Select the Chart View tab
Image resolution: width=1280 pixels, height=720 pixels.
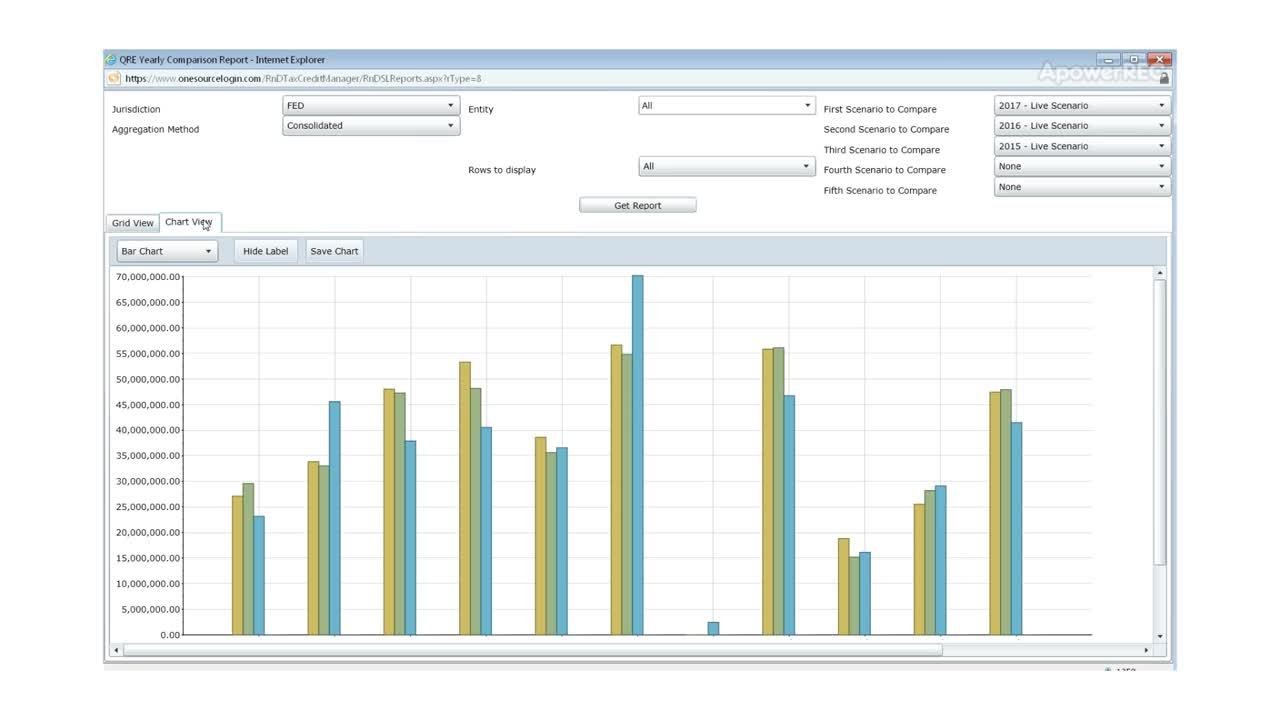[189, 222]
